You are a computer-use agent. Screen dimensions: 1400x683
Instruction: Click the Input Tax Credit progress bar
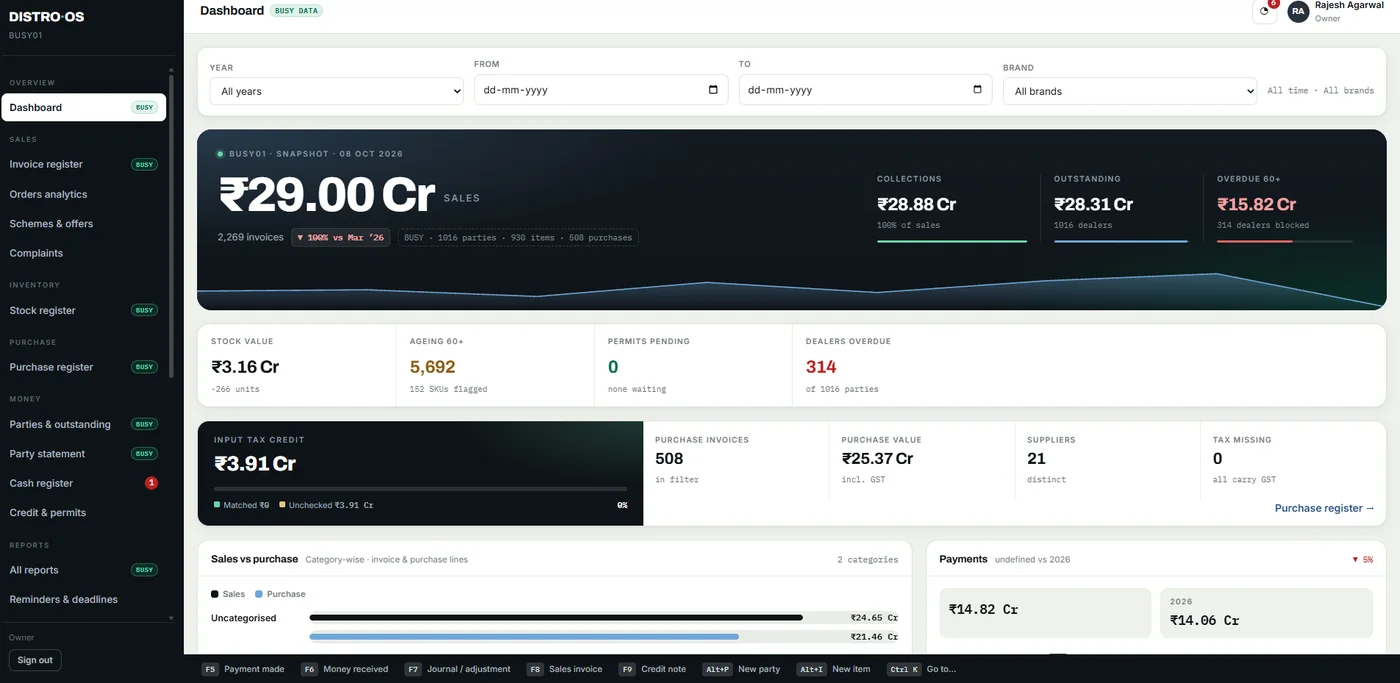pos(421,489)
